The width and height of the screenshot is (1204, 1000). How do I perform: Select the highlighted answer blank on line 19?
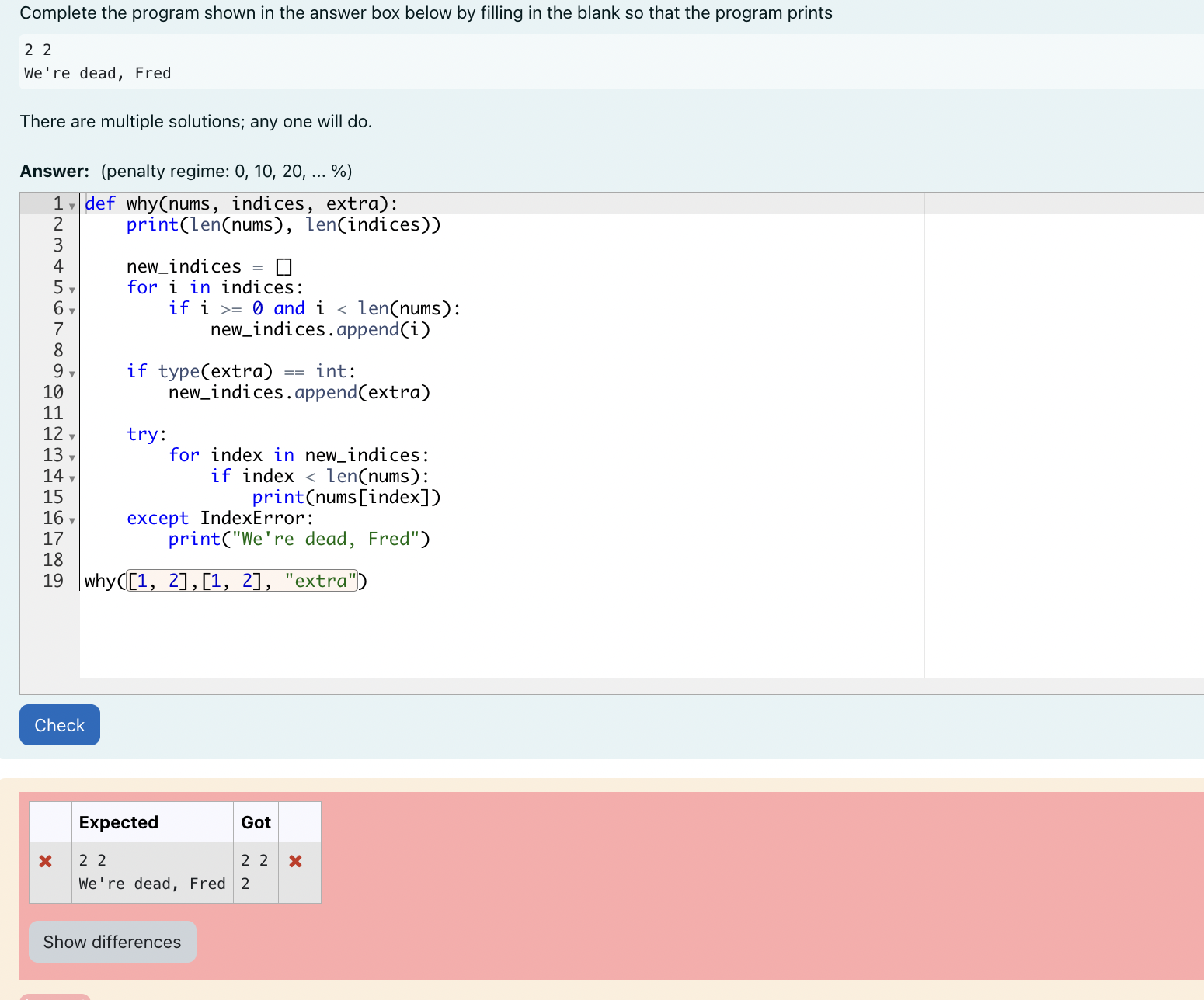point(241,580)
